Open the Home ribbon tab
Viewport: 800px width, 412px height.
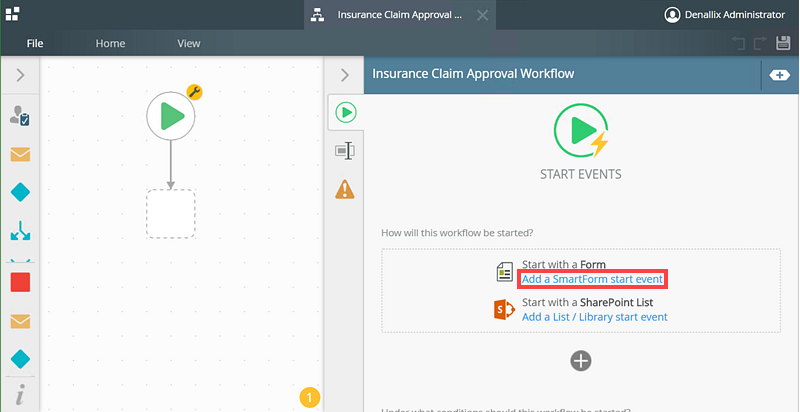coord(110,43)
